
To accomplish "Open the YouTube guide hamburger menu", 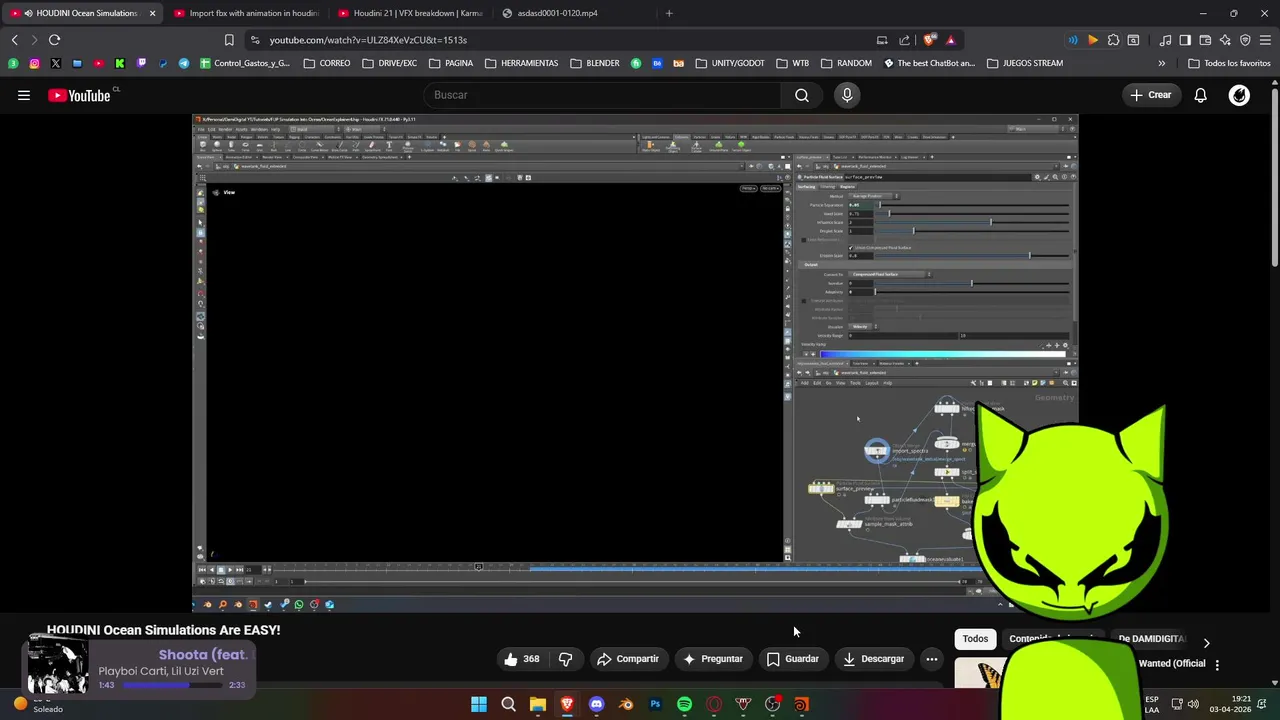I will [x=24, y=95].
